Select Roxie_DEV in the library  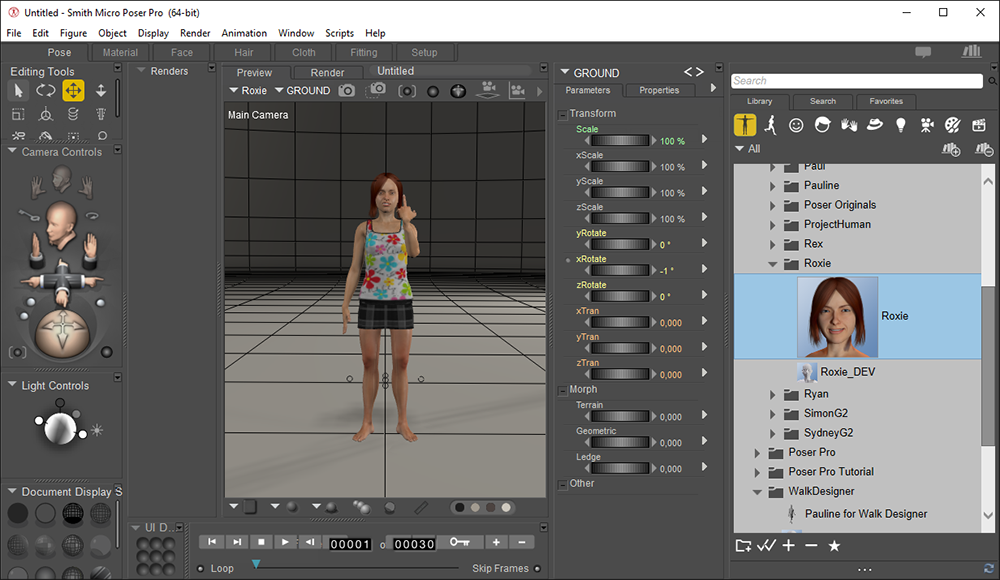click(848, 372)
